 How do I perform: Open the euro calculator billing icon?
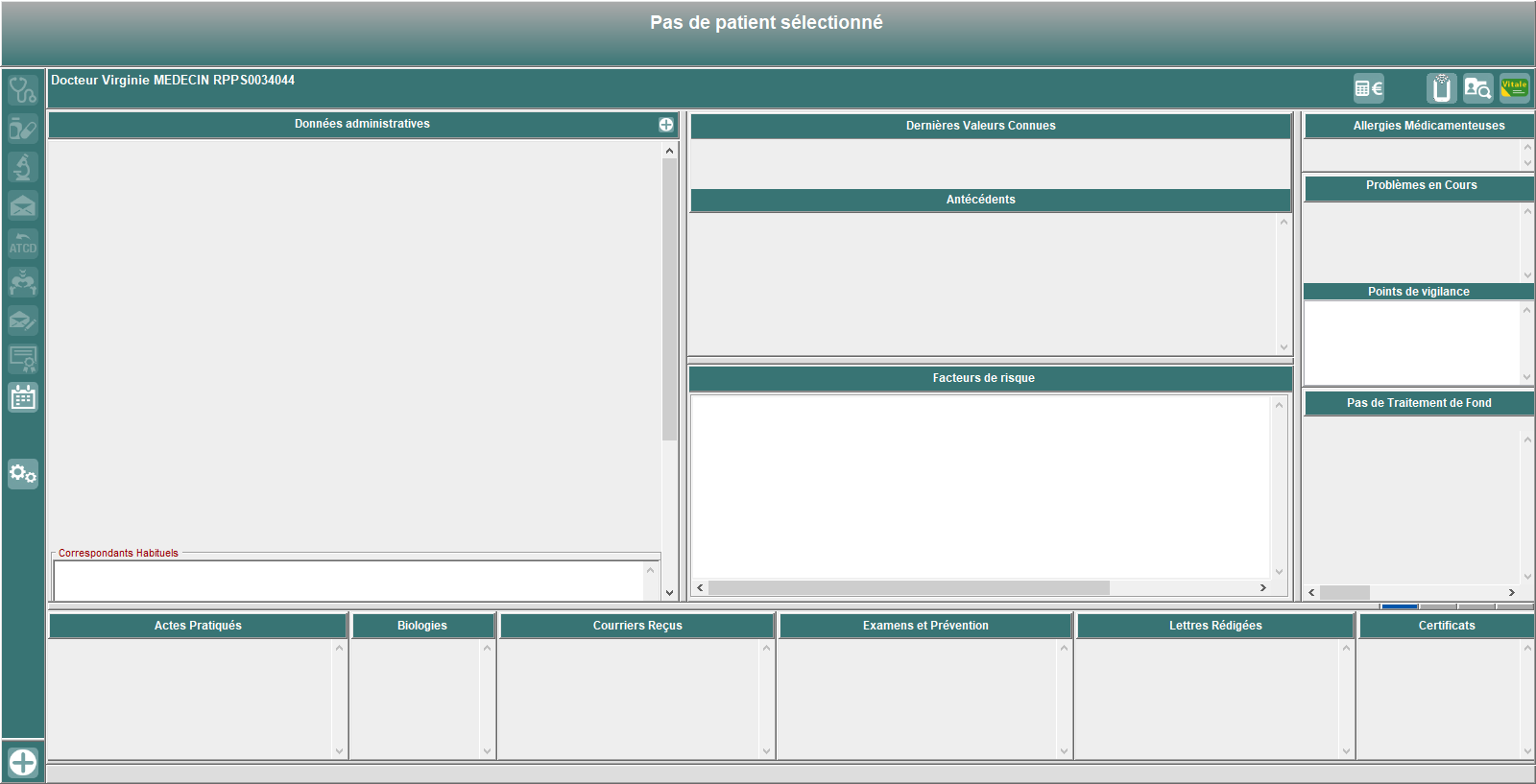tap(1368, 88)
